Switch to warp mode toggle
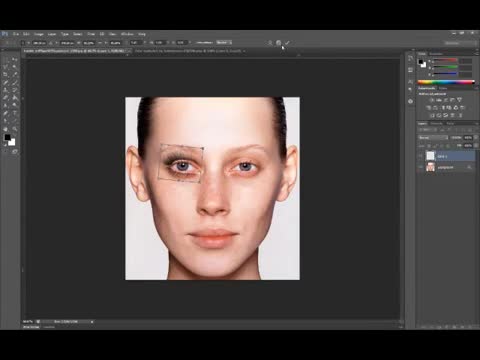The width and height of the screenshot is (480, 360). click(270, 43)
